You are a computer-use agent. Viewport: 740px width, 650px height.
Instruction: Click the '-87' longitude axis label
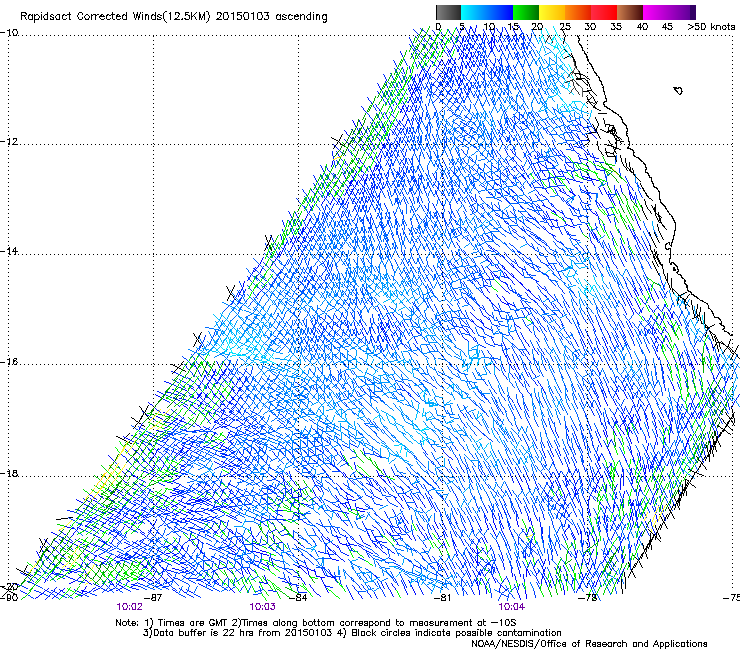[153, 598]
